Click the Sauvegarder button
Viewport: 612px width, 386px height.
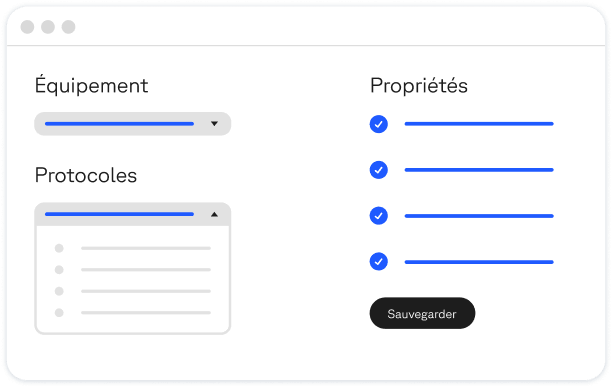(422, 313)
